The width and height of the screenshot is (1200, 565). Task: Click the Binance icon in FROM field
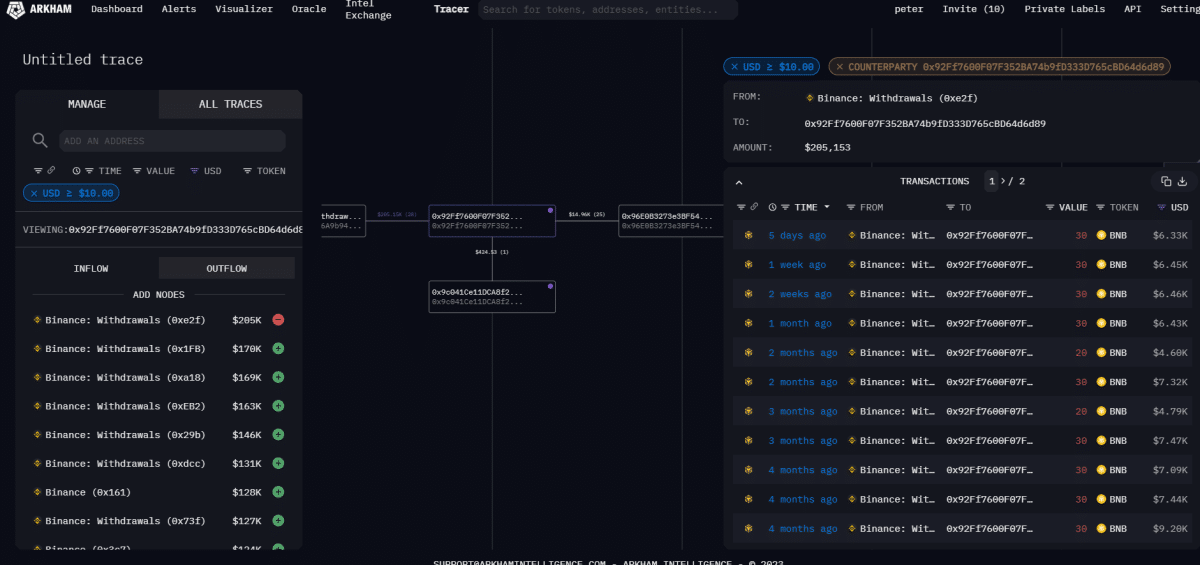810,98
